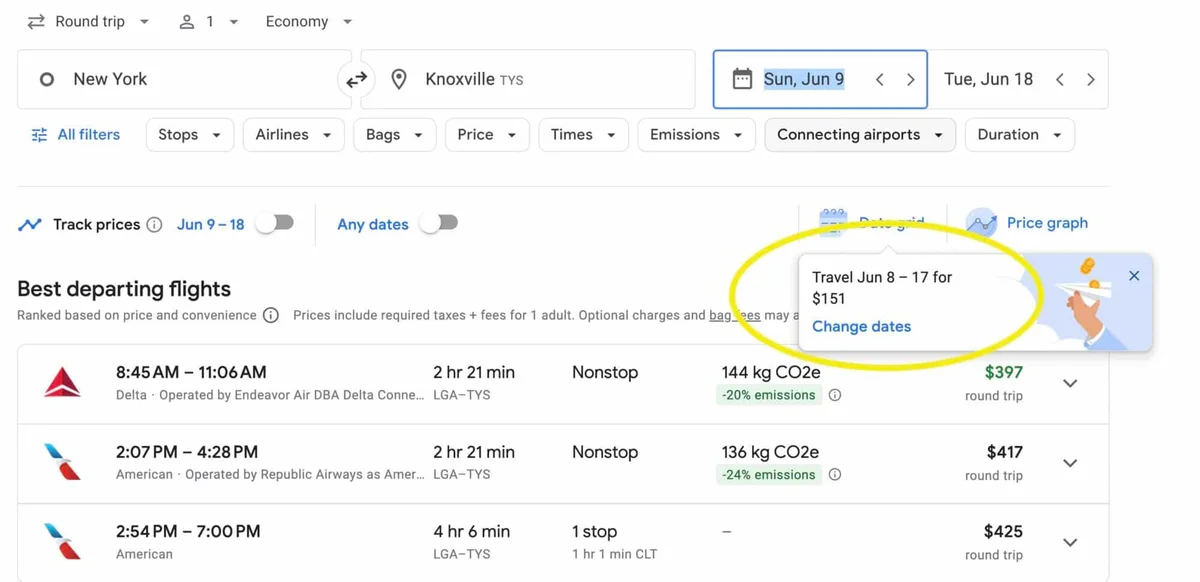Screen dimensions: 1200x582
Task: Expand the Delta 8:45 AM flight details
Action: pos(1070,384)
